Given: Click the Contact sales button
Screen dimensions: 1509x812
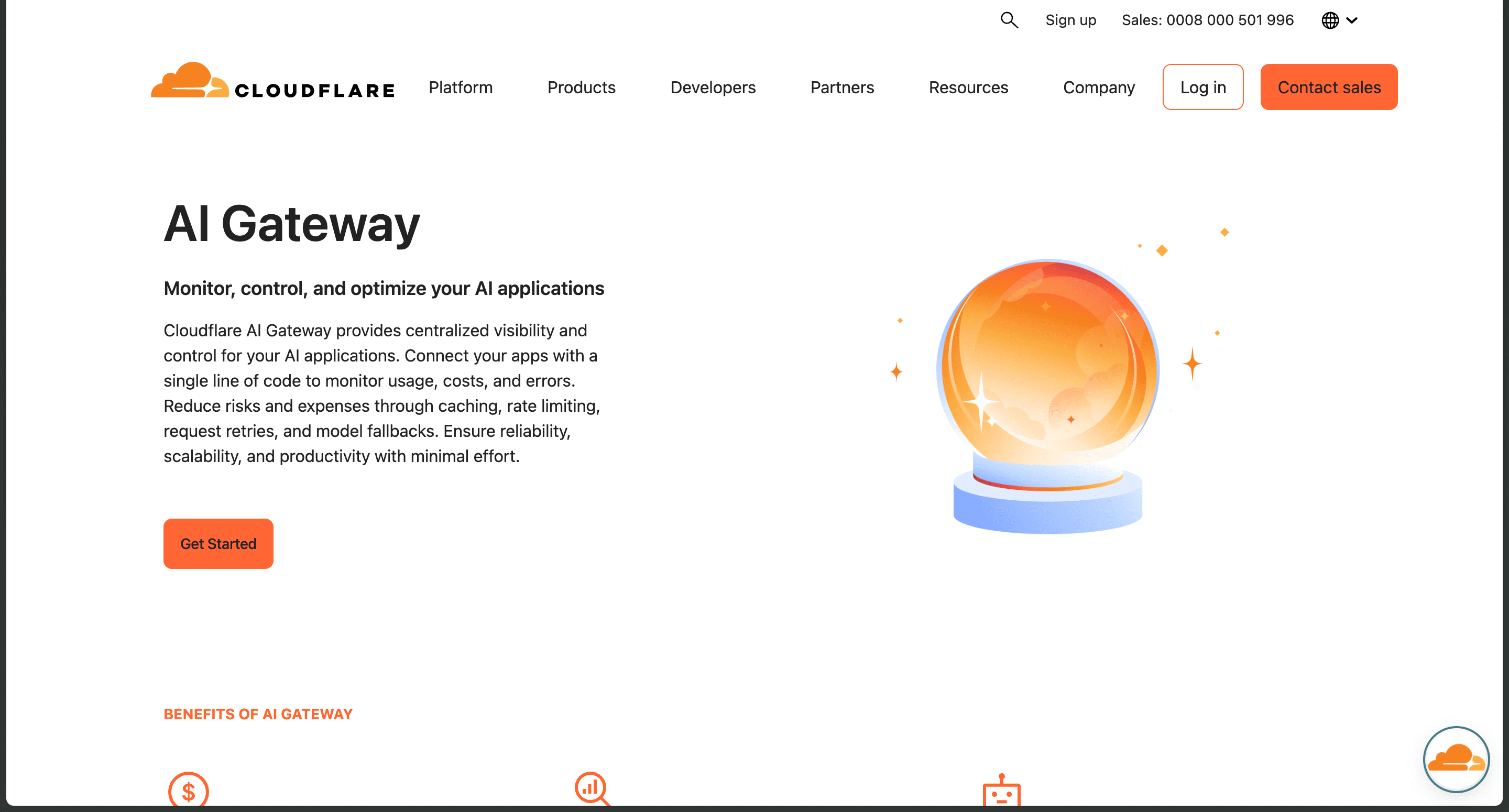Looking at the screenshot, I should coord(1329,87).
